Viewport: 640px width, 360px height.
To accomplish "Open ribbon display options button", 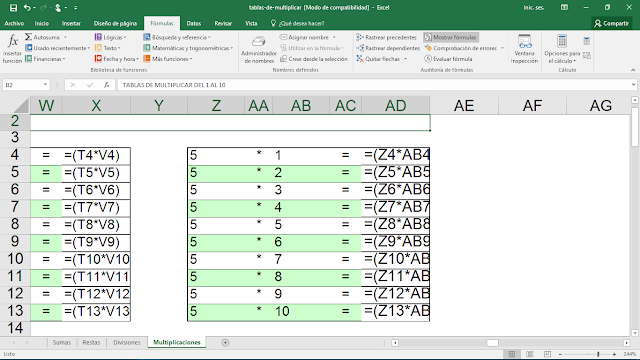I will 564,8.
